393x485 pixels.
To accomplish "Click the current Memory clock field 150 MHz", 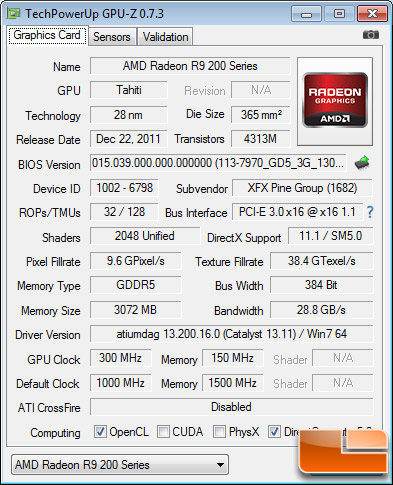I will [x=232, y=358].
